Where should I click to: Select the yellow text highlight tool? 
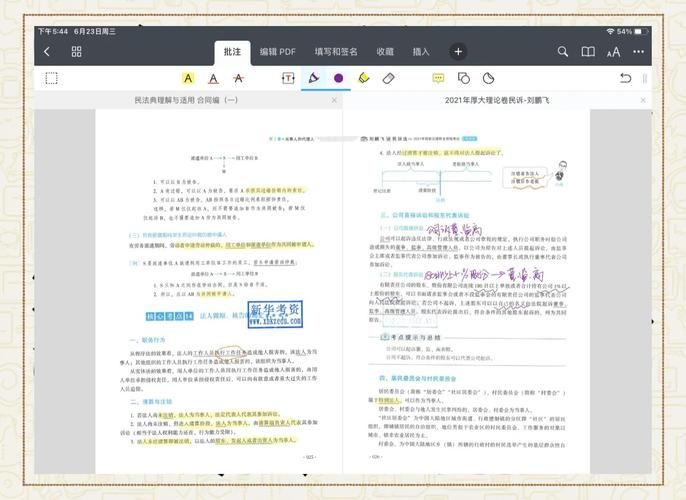click(x=188, y=78)
